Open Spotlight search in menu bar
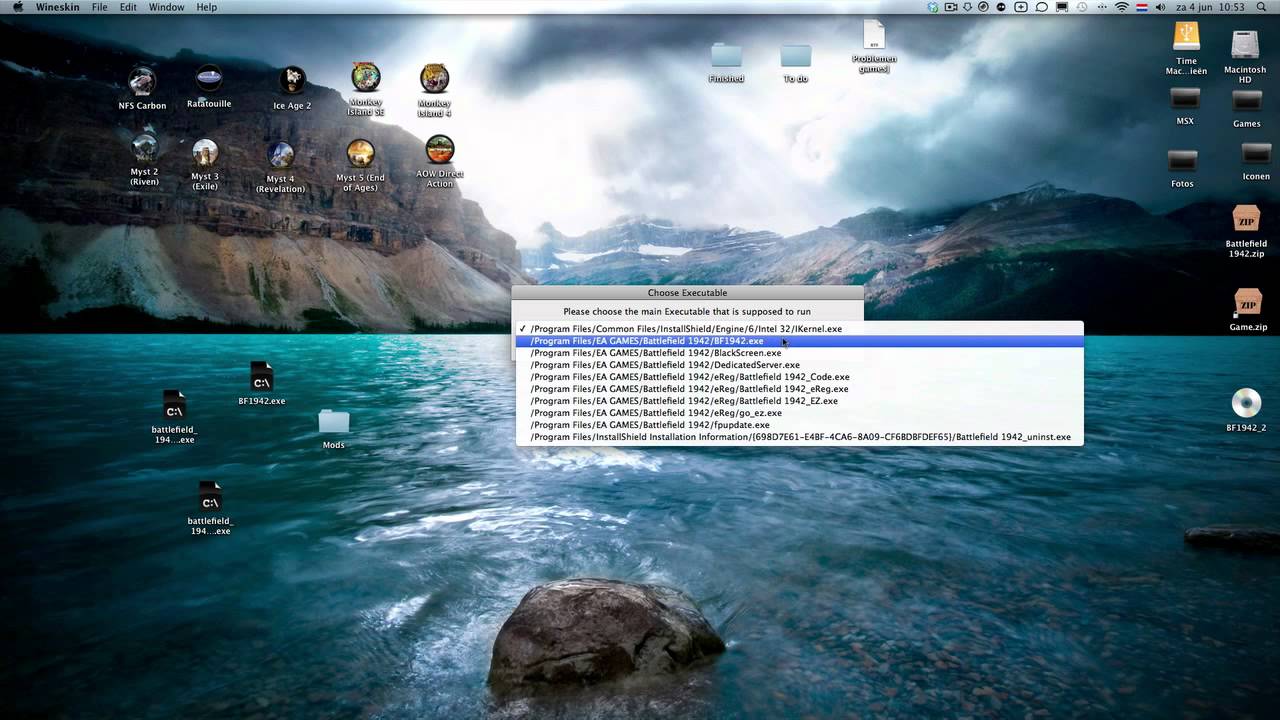Screen dimensions: 1280x720 pyautogui.click(x=1263, y=7)
